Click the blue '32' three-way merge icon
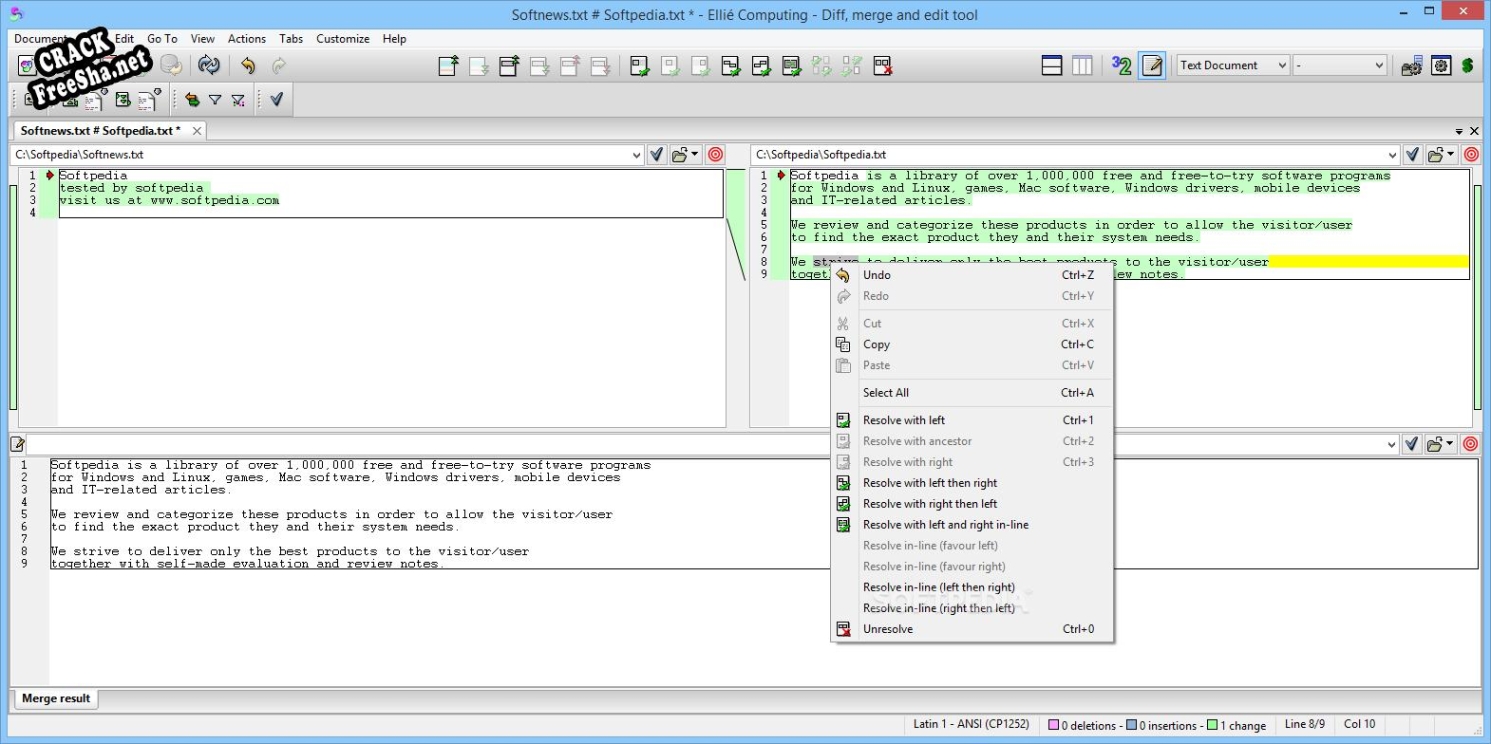The width and height of the screenshot is (1491, 744). click(x=1121, y=66)
